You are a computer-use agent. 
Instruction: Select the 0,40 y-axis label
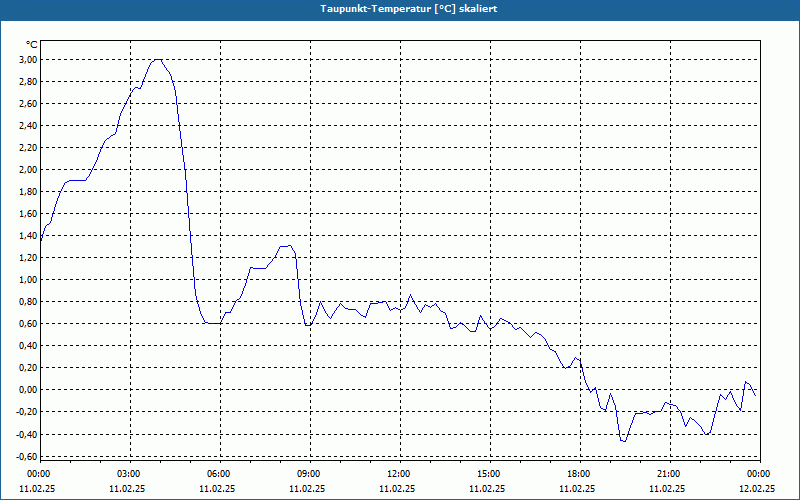[28, 345]
